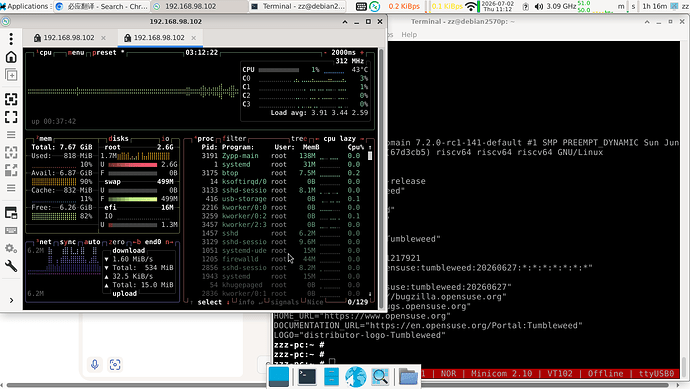Open btop menu option in the cpu box
The image size is (690, 389).
click(76, 52)
